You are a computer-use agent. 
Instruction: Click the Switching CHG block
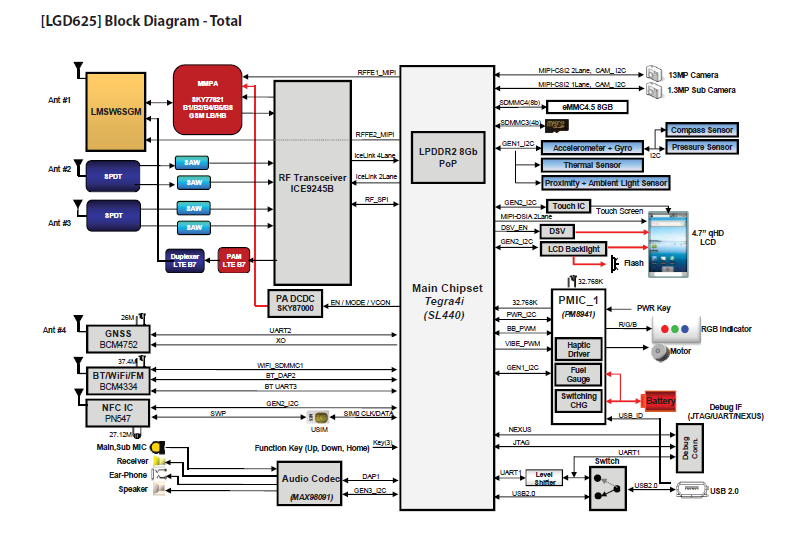click(578, 400)
